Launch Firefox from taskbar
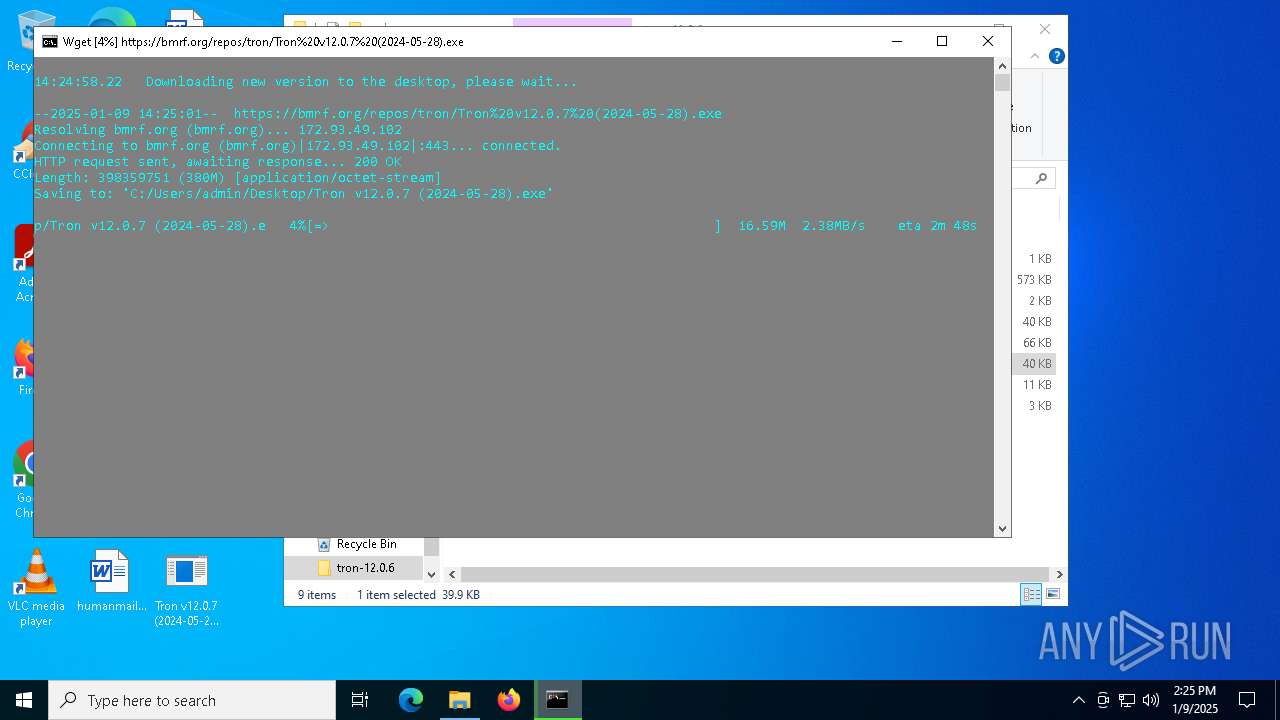This screenshot has height=720, width=1280. pyautogui.click(x=509, y=700)
